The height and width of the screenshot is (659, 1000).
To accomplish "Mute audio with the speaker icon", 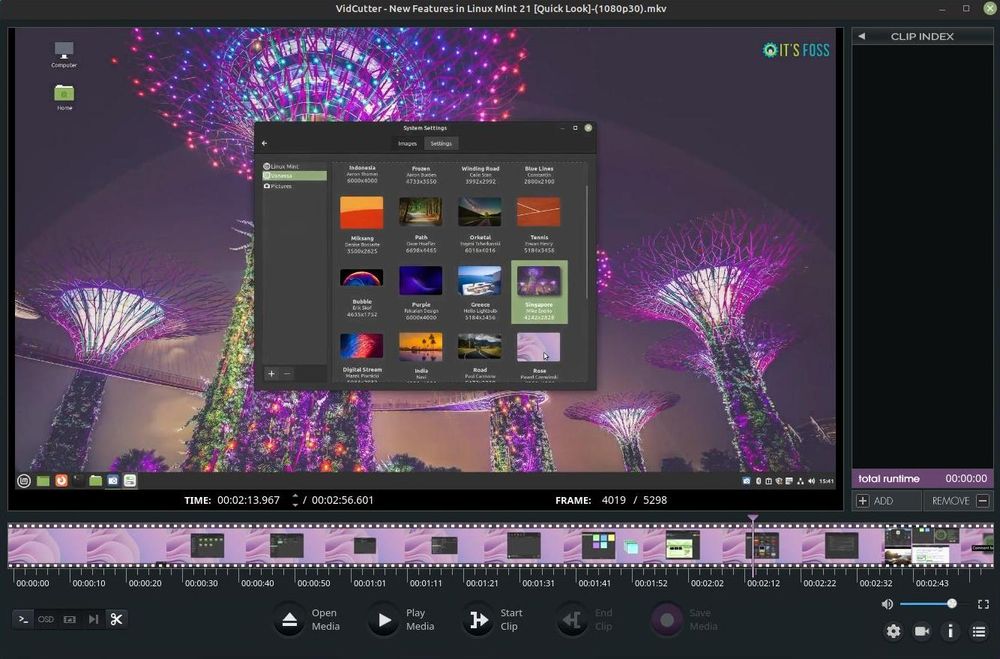I will pyautogui.click(x=887, y=604).
